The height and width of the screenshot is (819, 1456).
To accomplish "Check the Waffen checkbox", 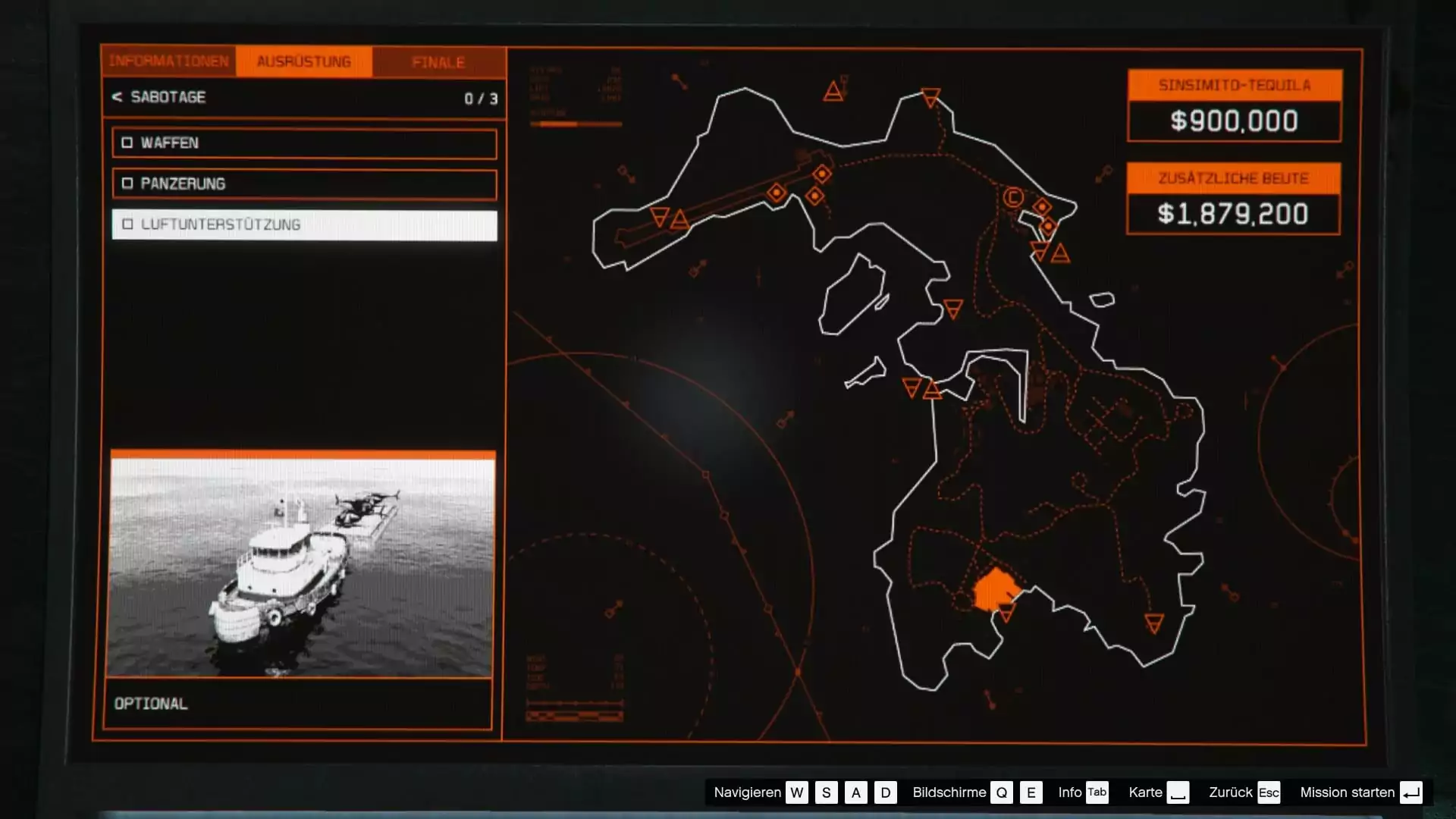I will point(127,143).
